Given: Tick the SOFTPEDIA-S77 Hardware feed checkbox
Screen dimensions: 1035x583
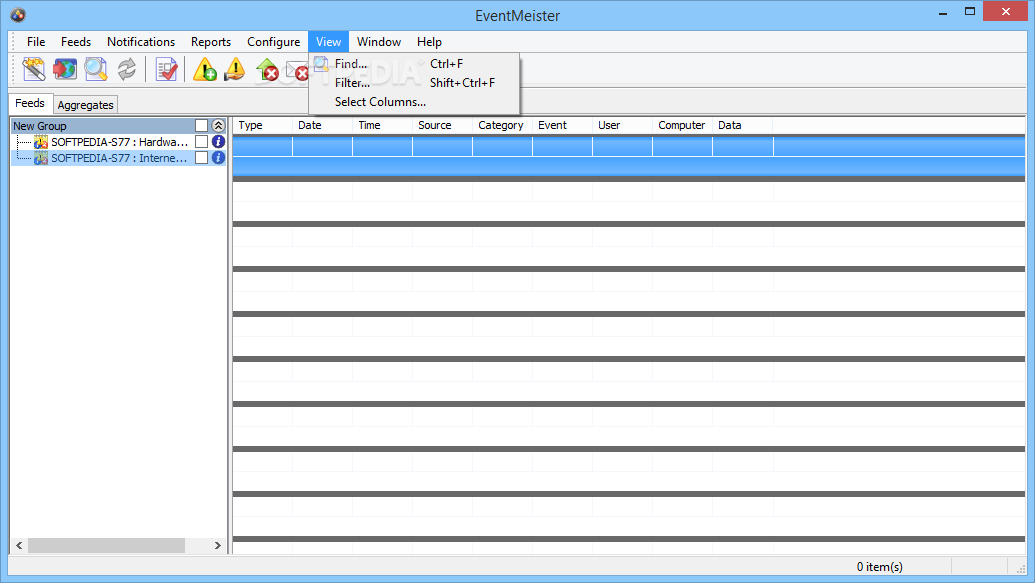Looking at the screenshot, I should (201, 141).
